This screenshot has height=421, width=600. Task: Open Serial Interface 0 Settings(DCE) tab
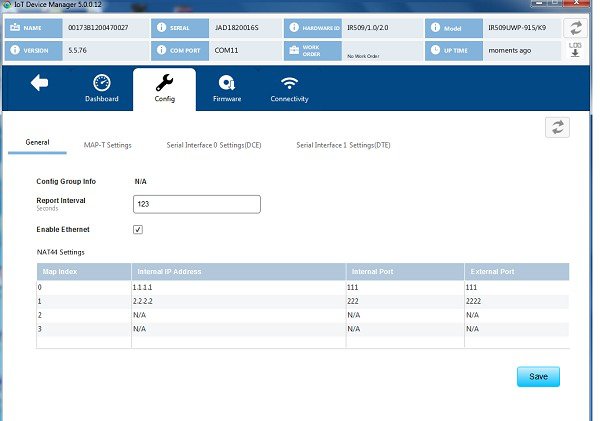(214, 145)
